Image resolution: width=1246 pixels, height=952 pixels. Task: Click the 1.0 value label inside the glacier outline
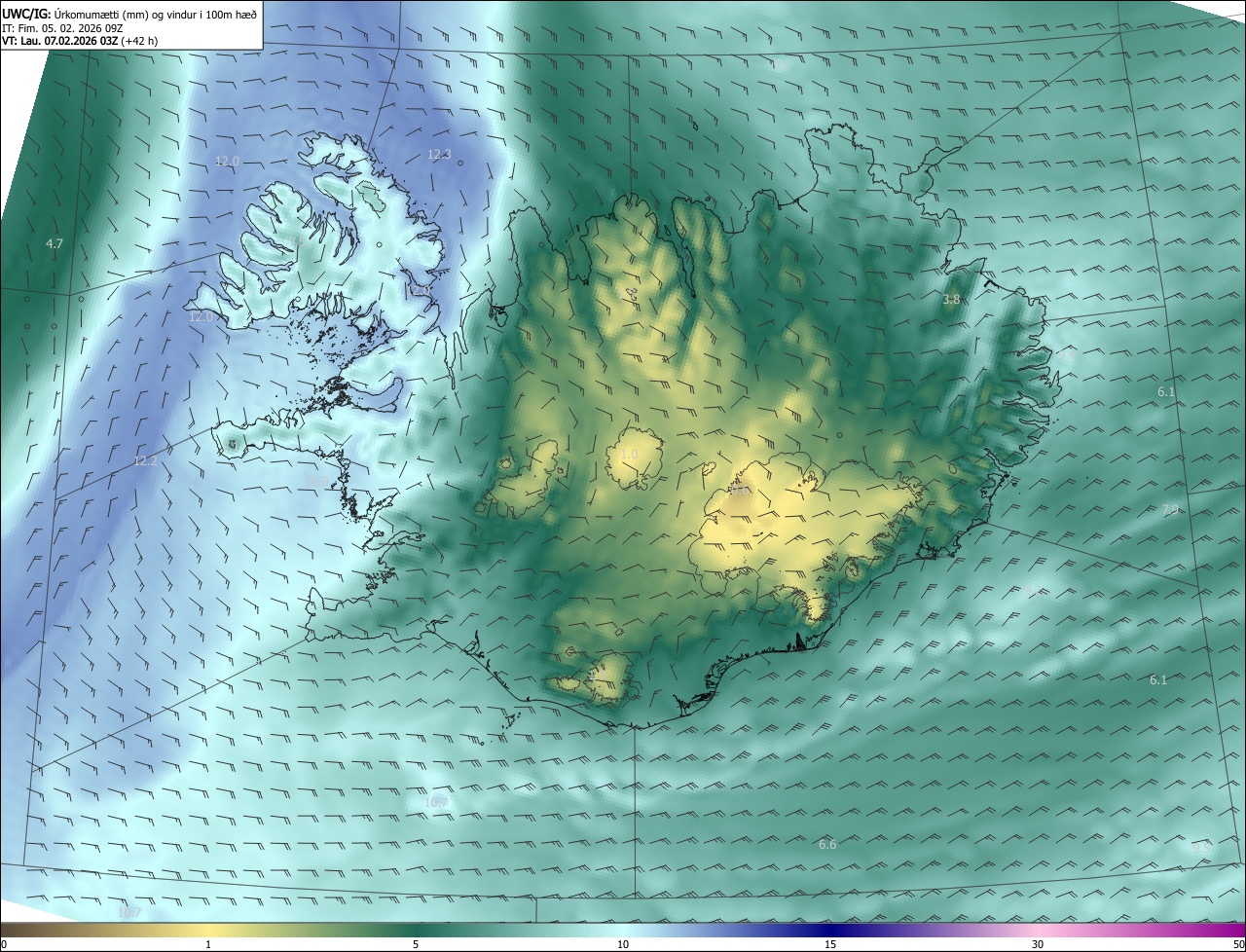(629, 454)
